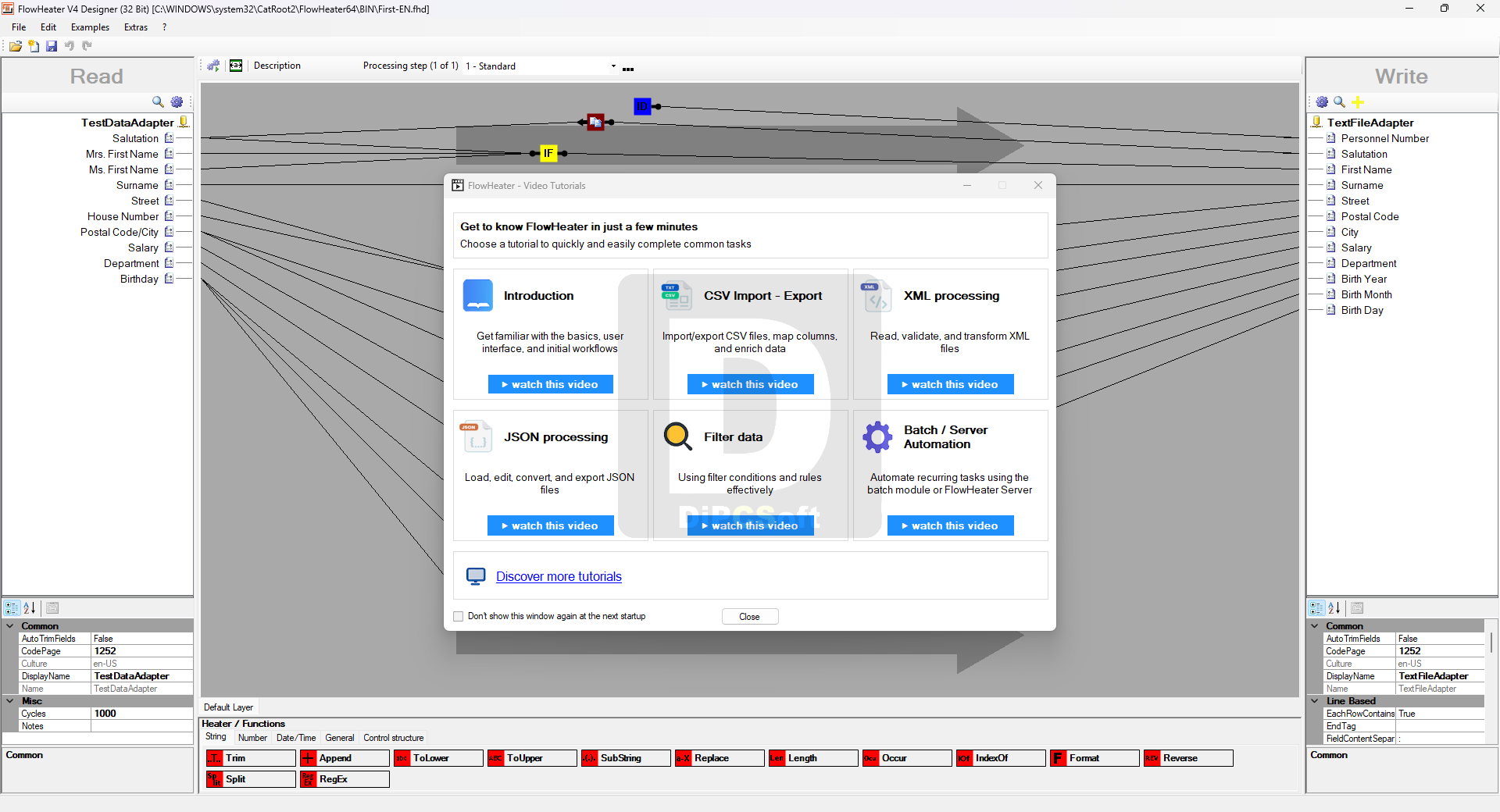1500x812 pixels.
Task: Toggle alphabetical sort in left properties panel
Action: point(30,607)
